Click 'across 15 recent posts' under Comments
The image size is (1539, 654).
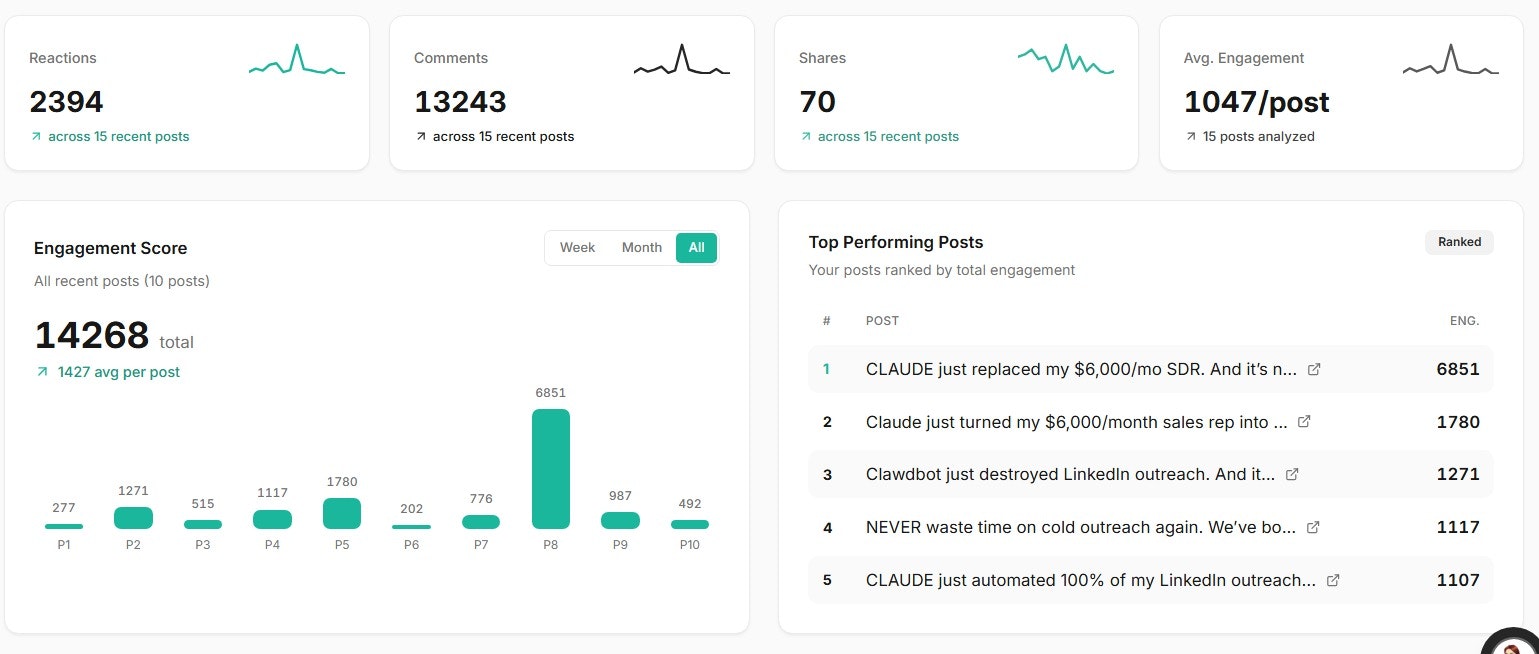[503, 136]
